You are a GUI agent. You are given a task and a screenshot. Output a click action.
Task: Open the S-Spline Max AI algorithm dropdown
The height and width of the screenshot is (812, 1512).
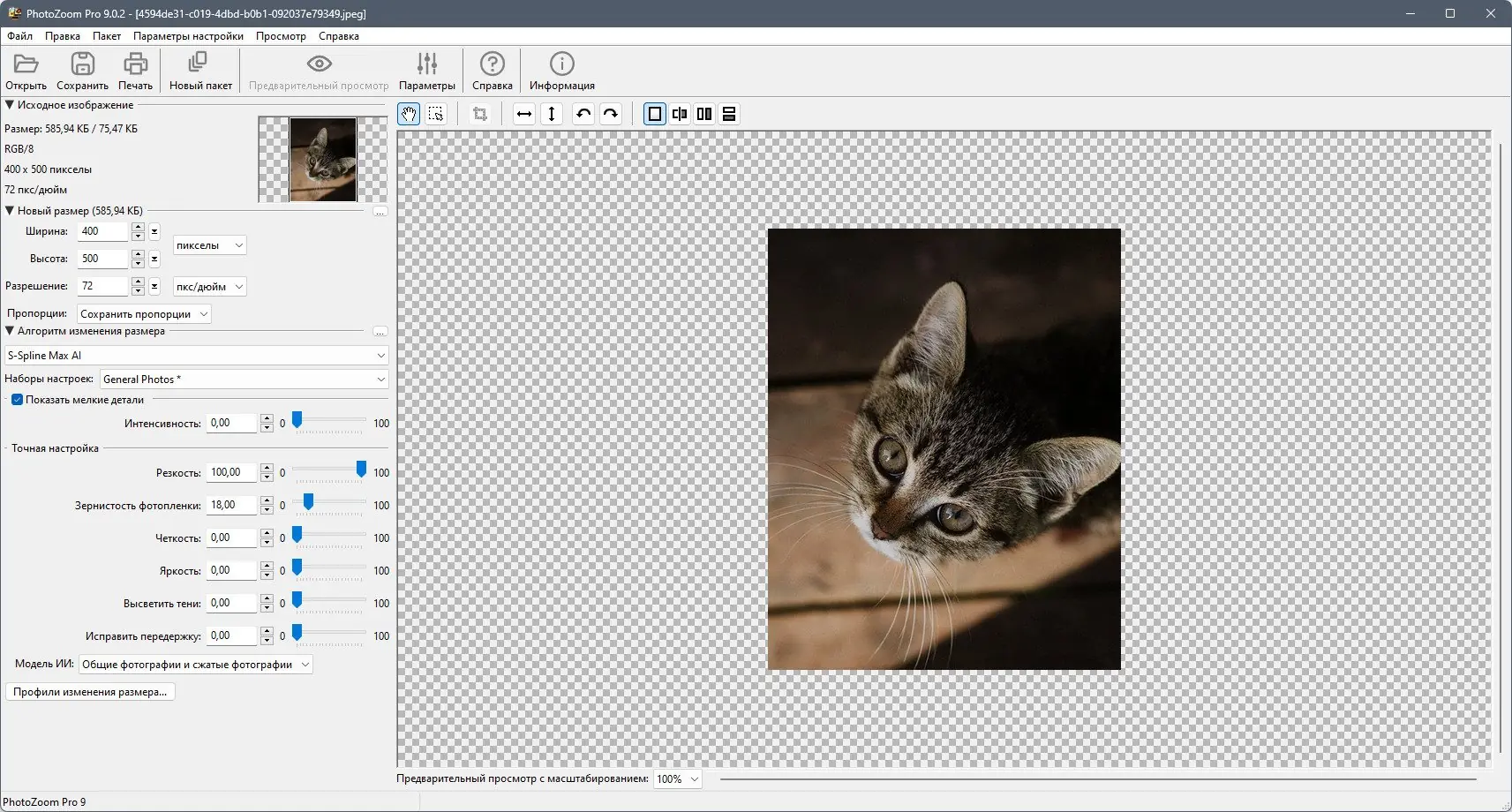196,356
